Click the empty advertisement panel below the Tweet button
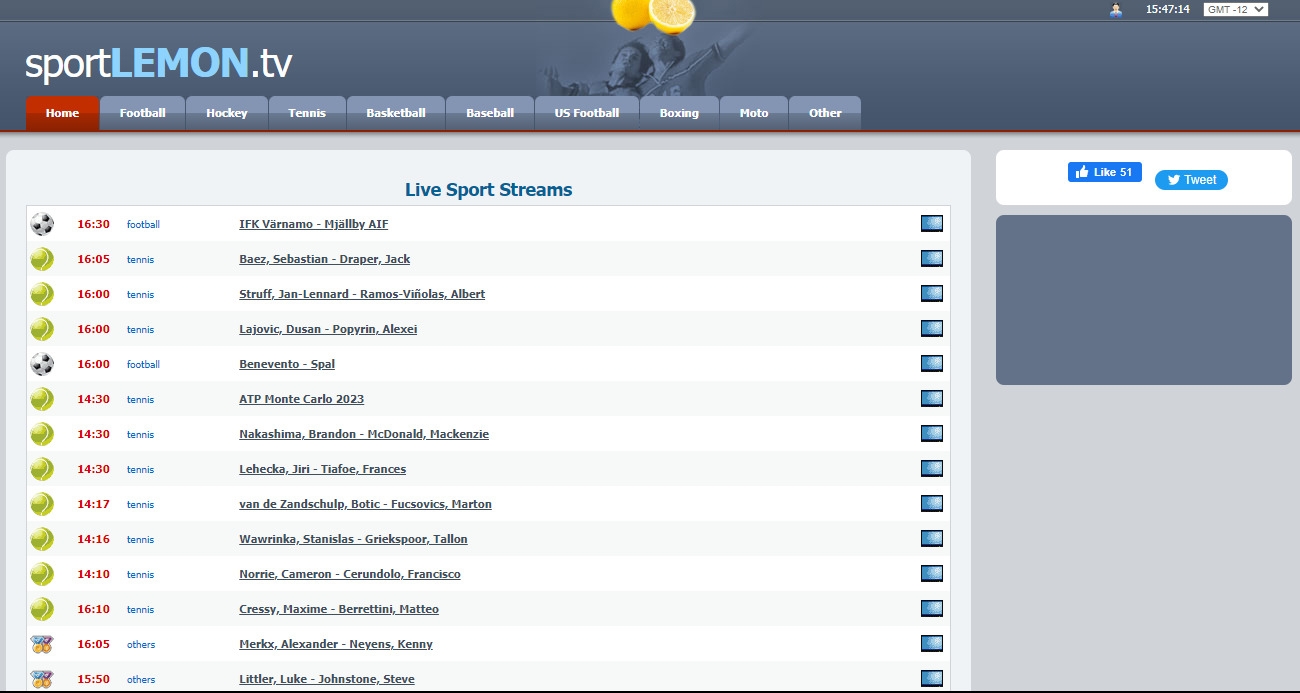 pos(1144,299)
